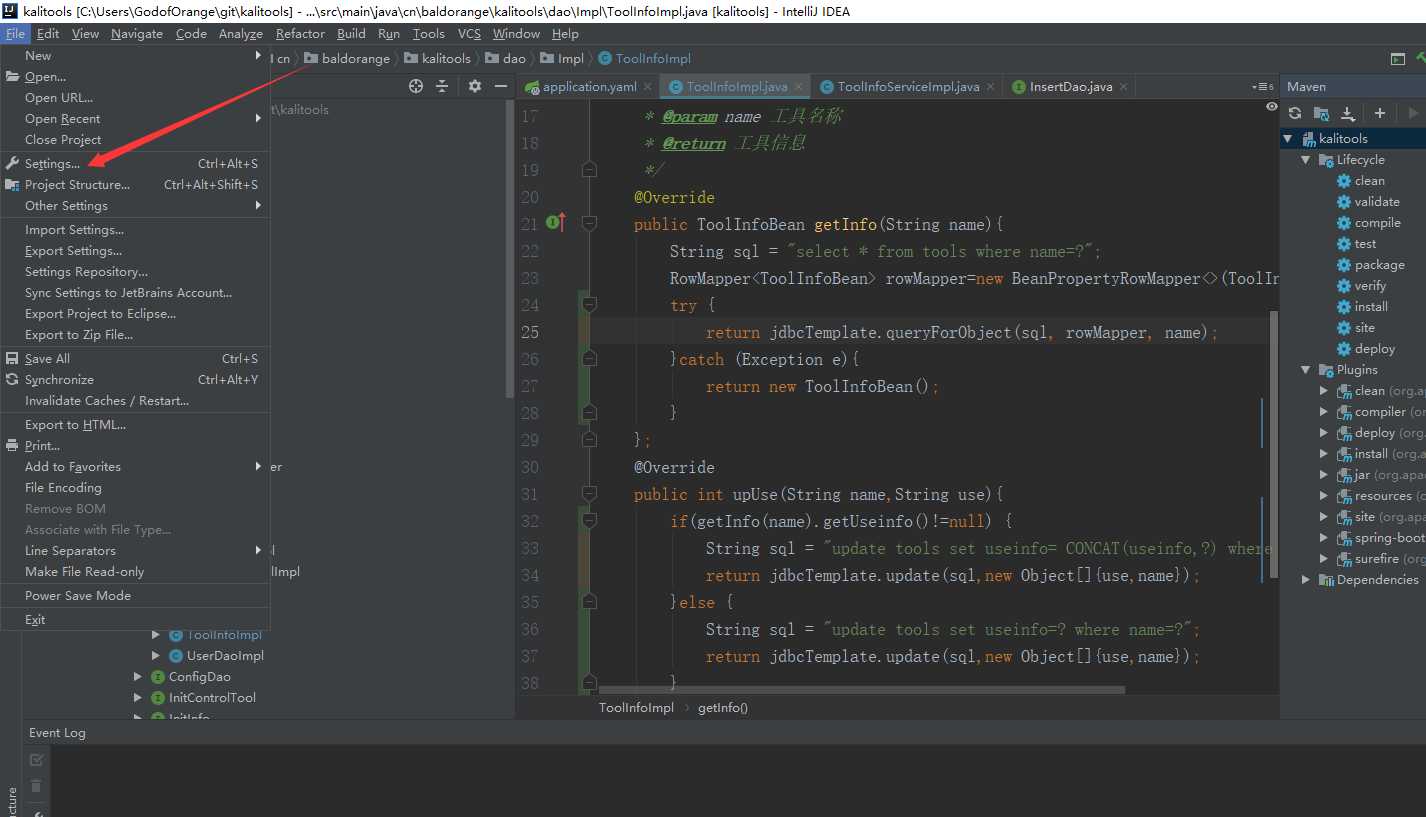1426x817 pixels.
Task: Choose Export to Zip File...
Action: pos(135,334)
